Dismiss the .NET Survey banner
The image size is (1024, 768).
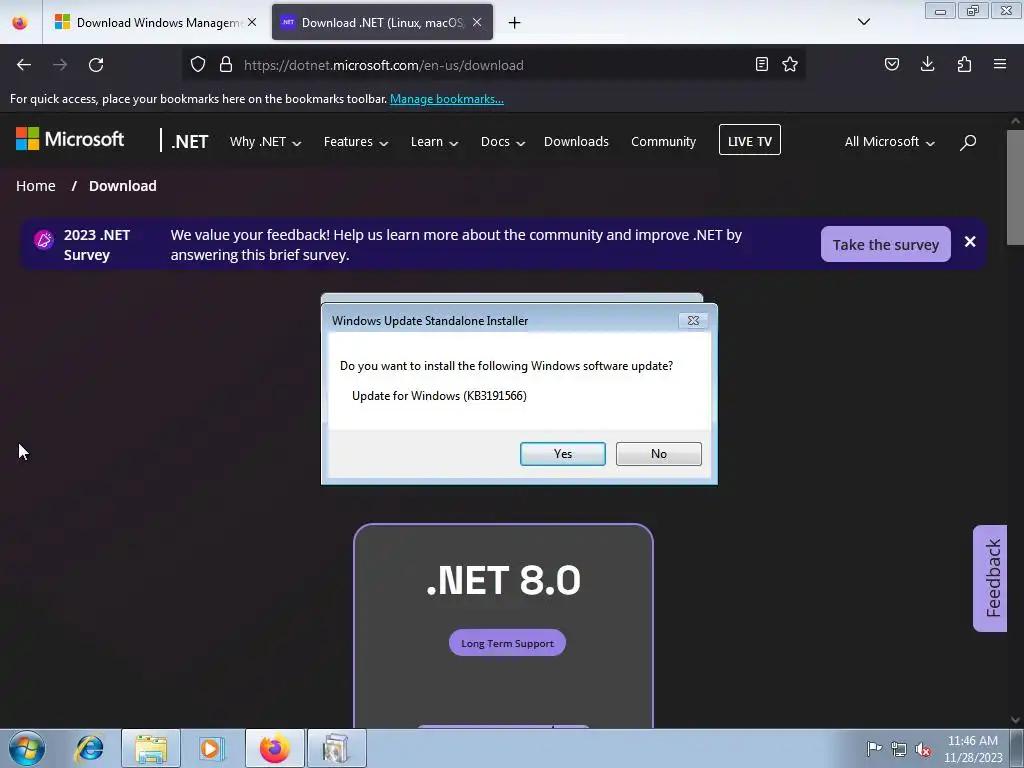[970, 242]
